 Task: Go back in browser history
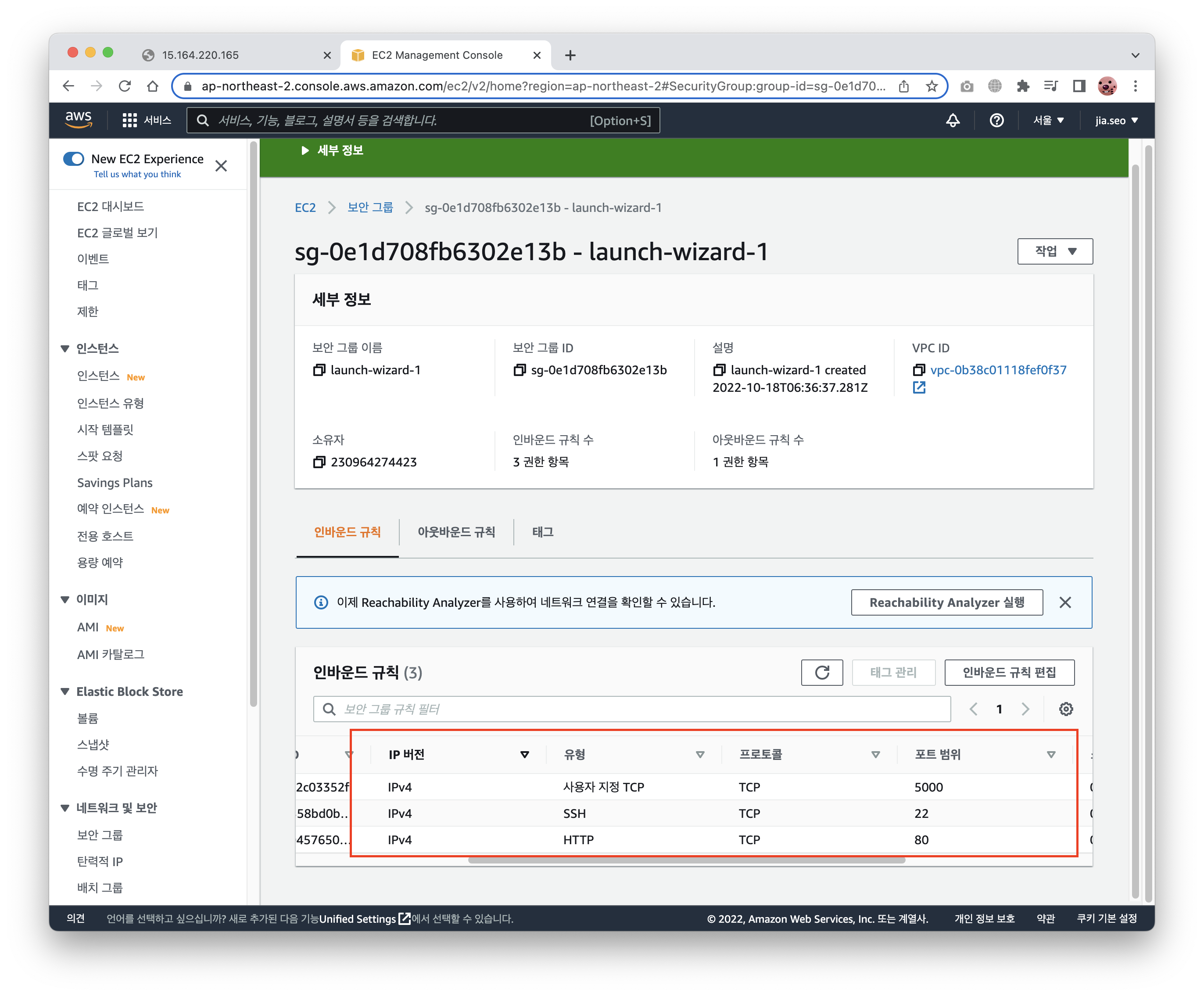(x=68, y=86)
